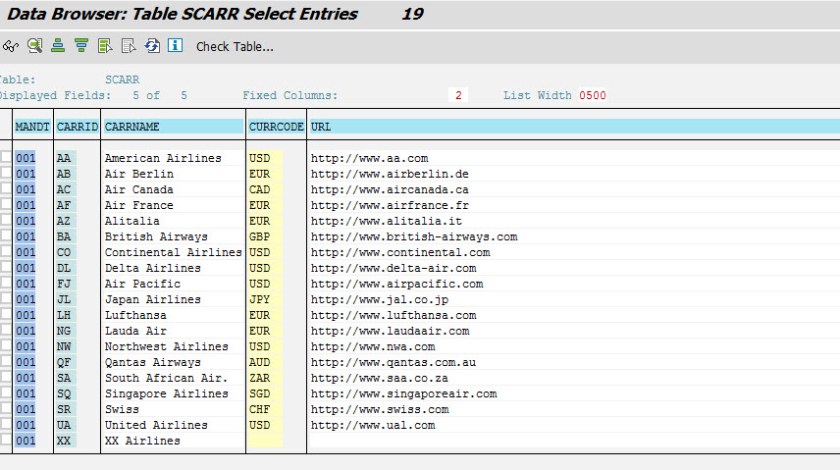The width and height of the screenshot is (840, 470).
Task: Select the Air Canada row checkbox
Action: pos(6,188)
